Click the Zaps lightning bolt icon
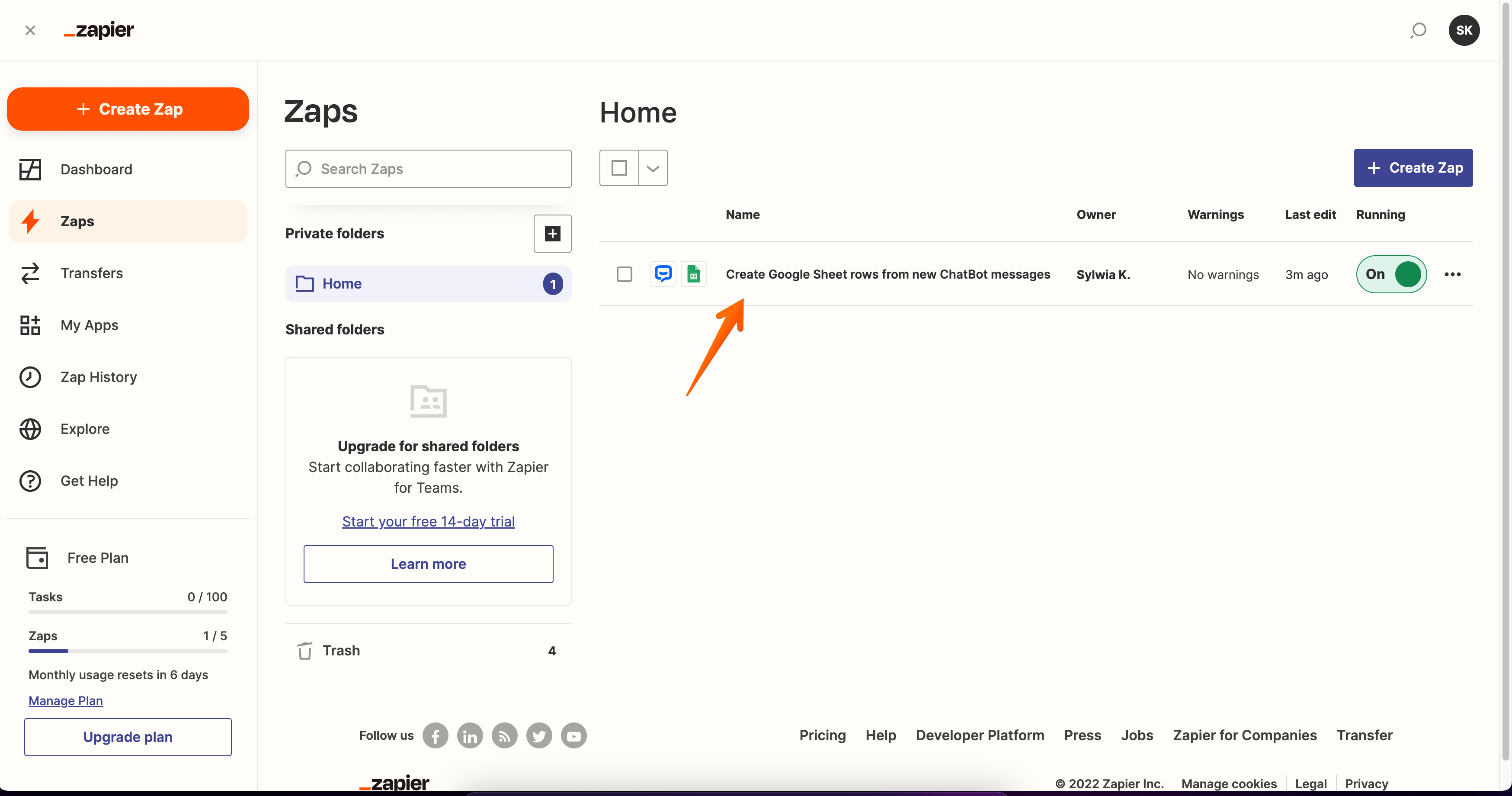 [x=30, y=221]
